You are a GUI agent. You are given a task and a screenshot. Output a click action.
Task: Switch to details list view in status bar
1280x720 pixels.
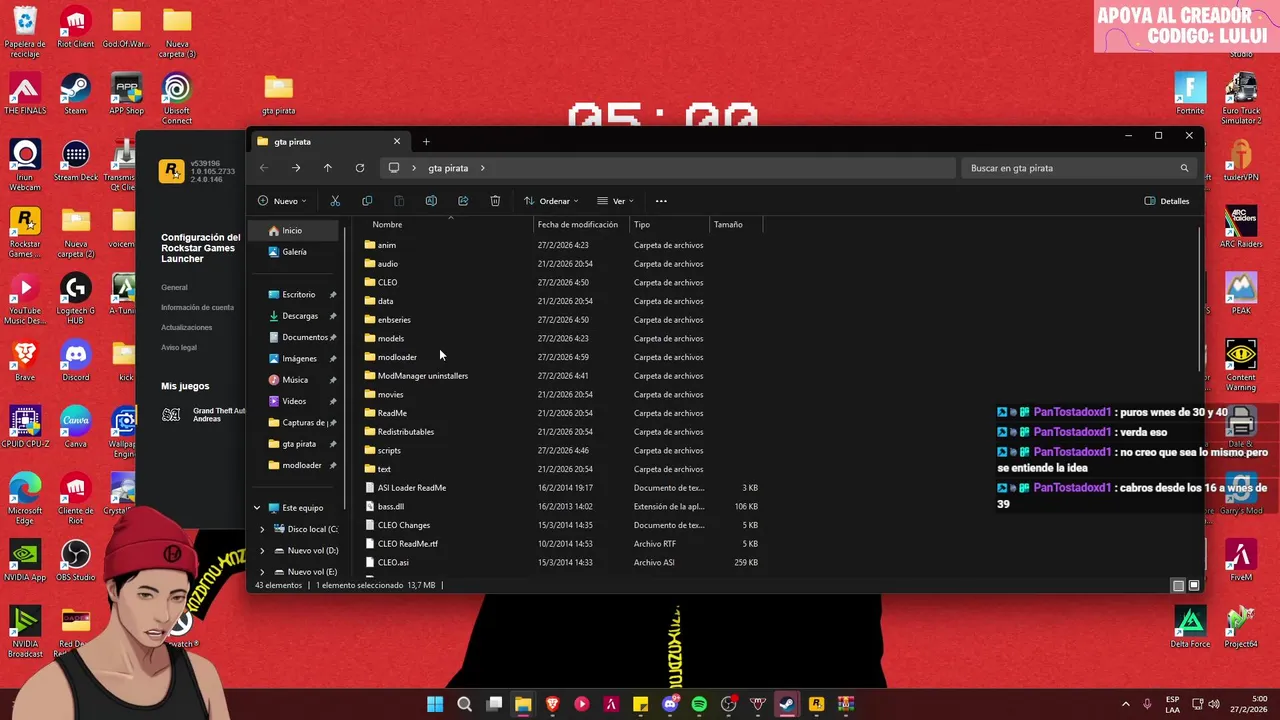(x=1178, y=585)
